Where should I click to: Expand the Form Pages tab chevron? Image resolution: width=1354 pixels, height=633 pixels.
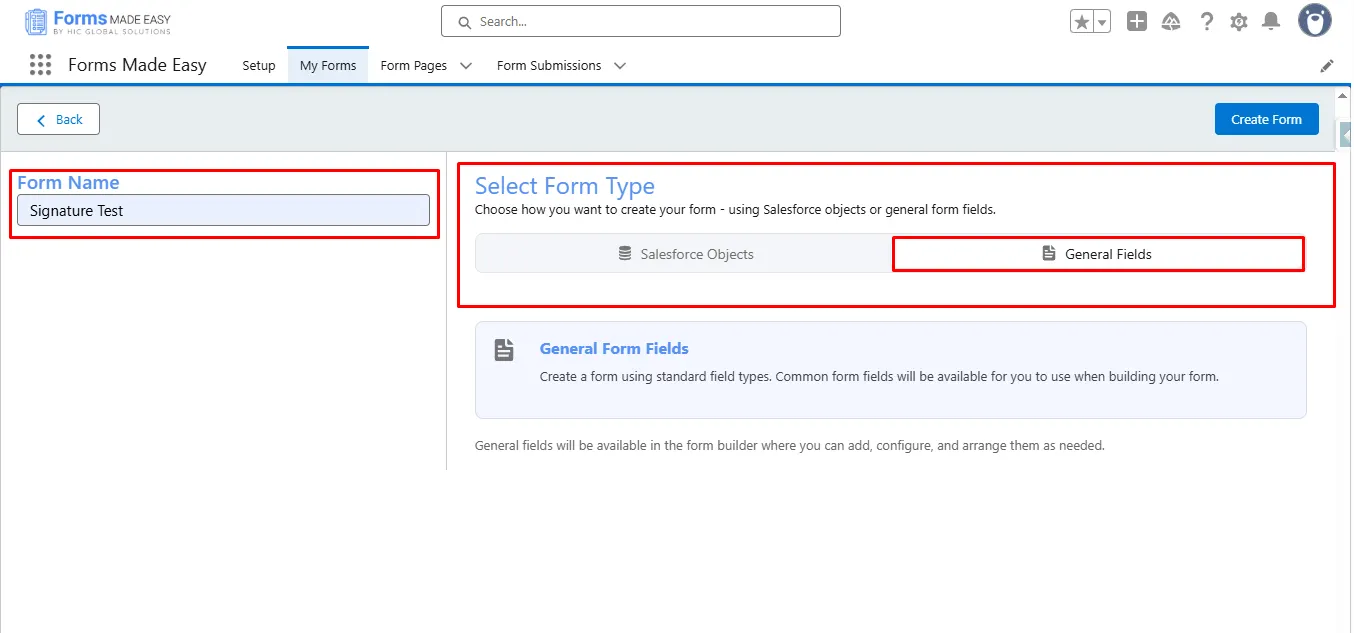tap(466, 66)
